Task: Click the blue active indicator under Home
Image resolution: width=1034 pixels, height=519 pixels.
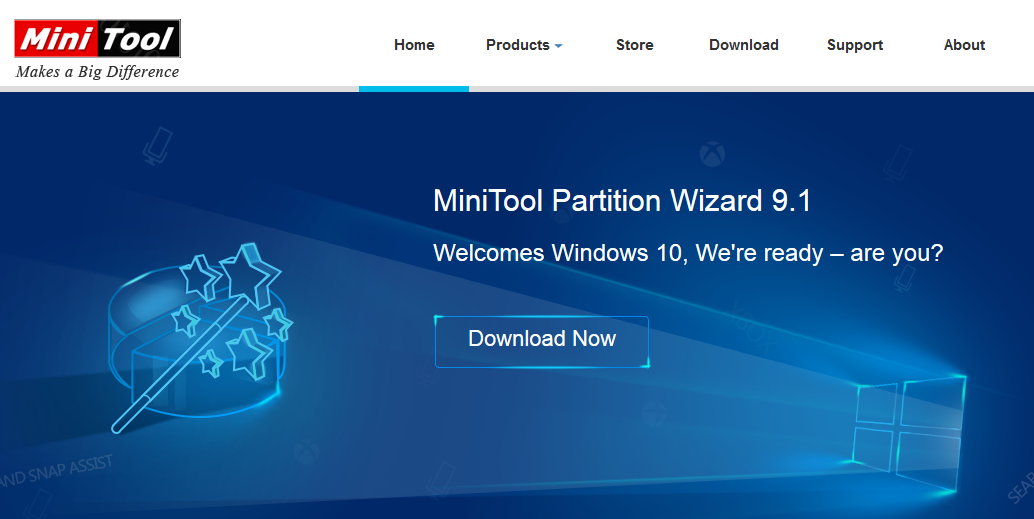Action: click(414, 88)
